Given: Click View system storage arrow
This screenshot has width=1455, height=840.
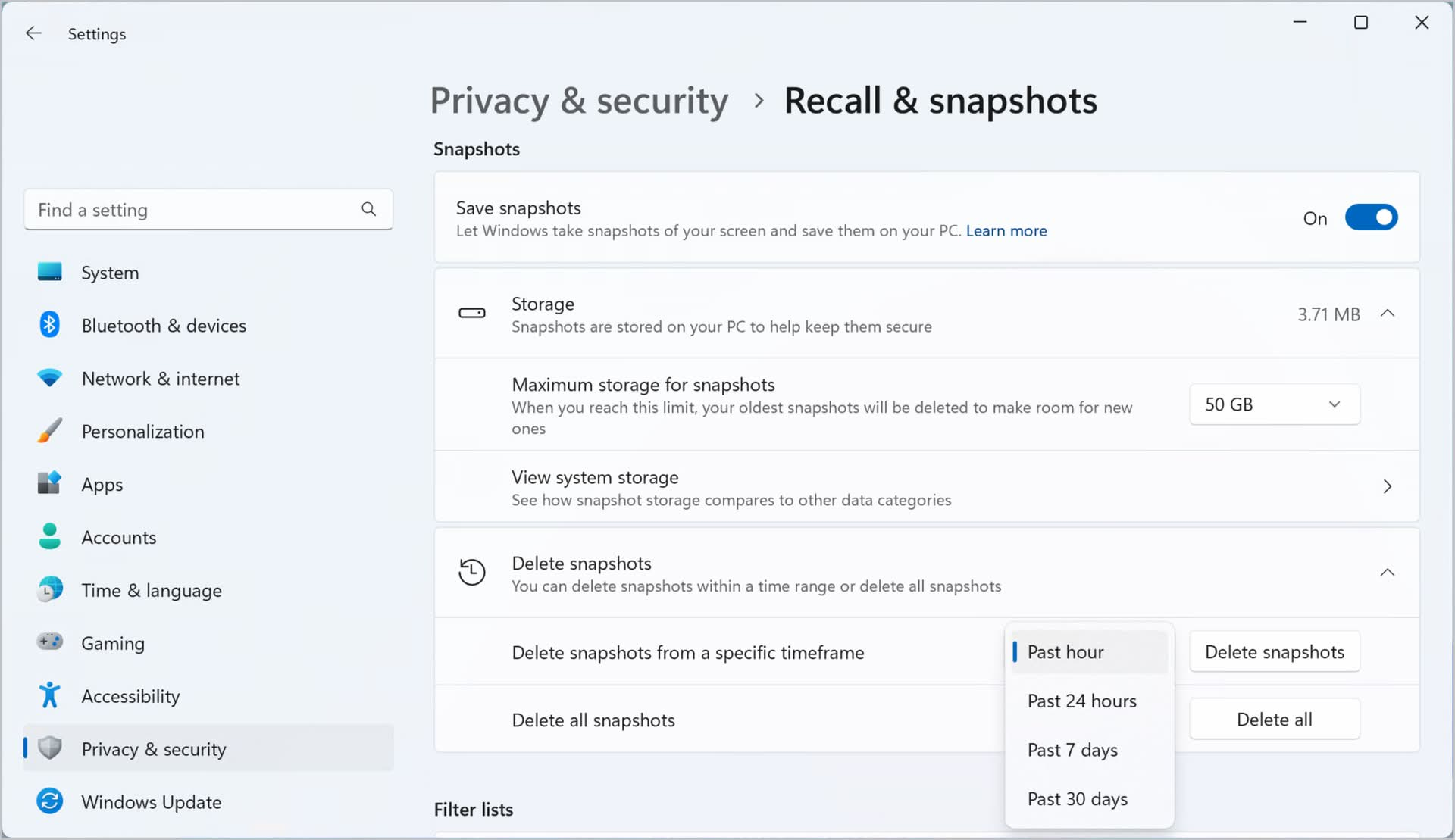Looking at the screenshot, I should 1388,486.
